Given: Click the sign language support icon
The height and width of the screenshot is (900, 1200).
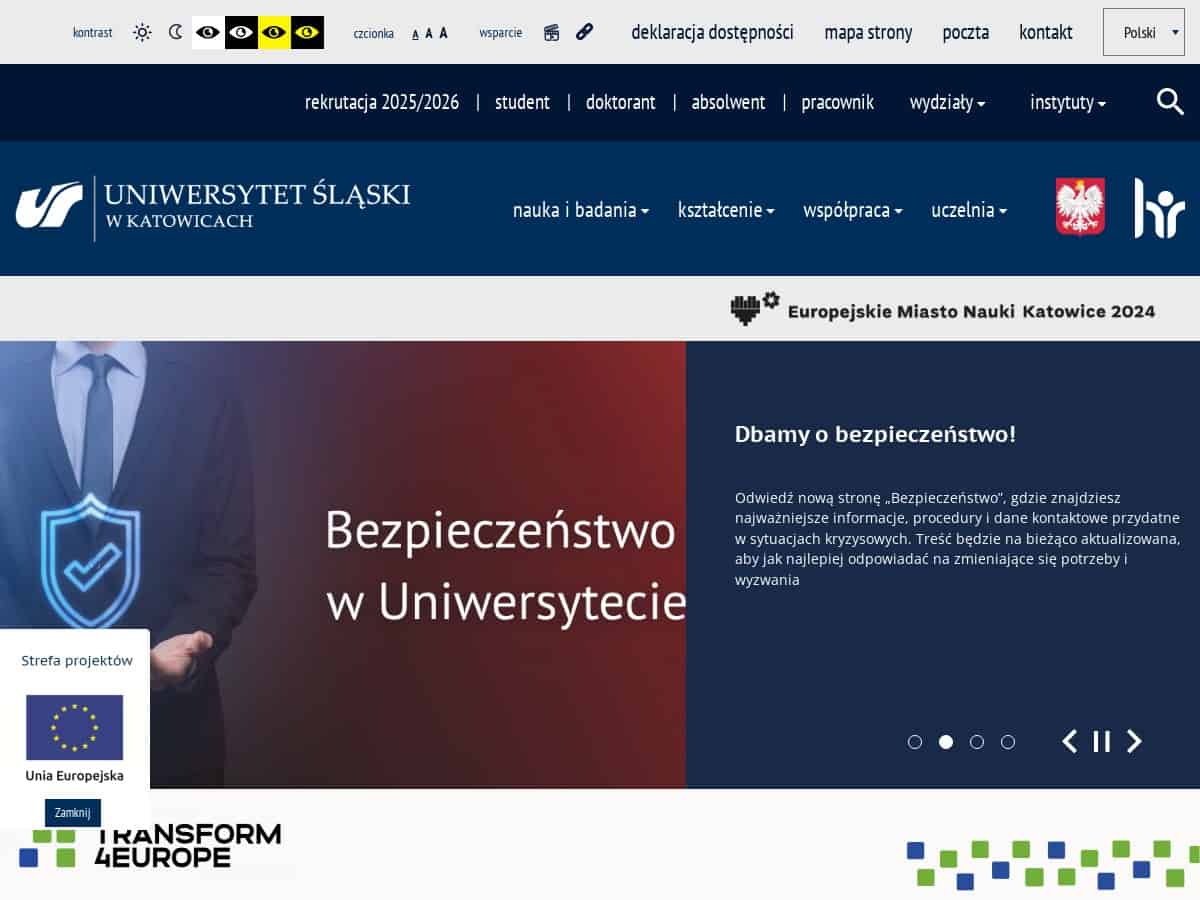Looking at the screenshot, I should tap(551, 32).
